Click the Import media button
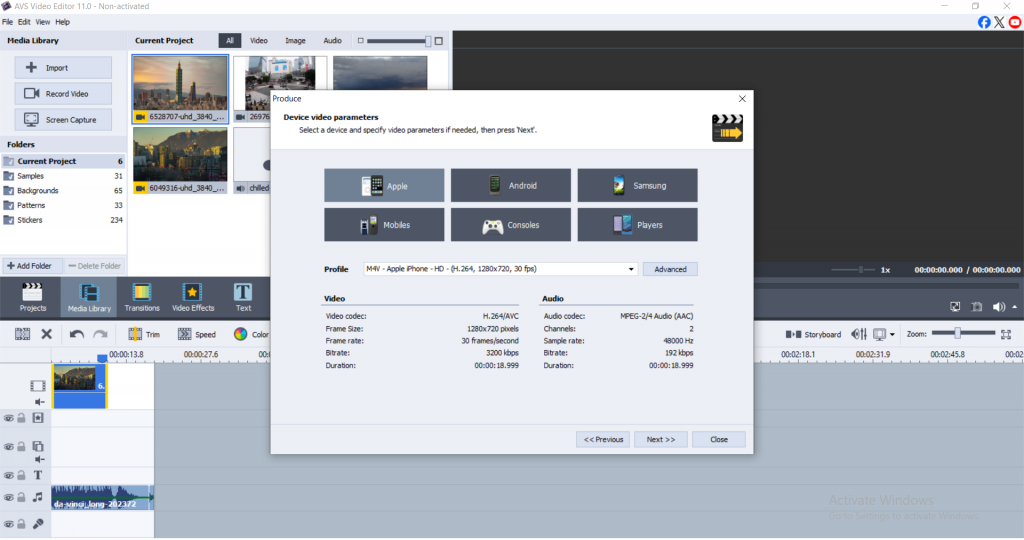The height and width of the screenshot is (540, 1024). tap(63, 68)
